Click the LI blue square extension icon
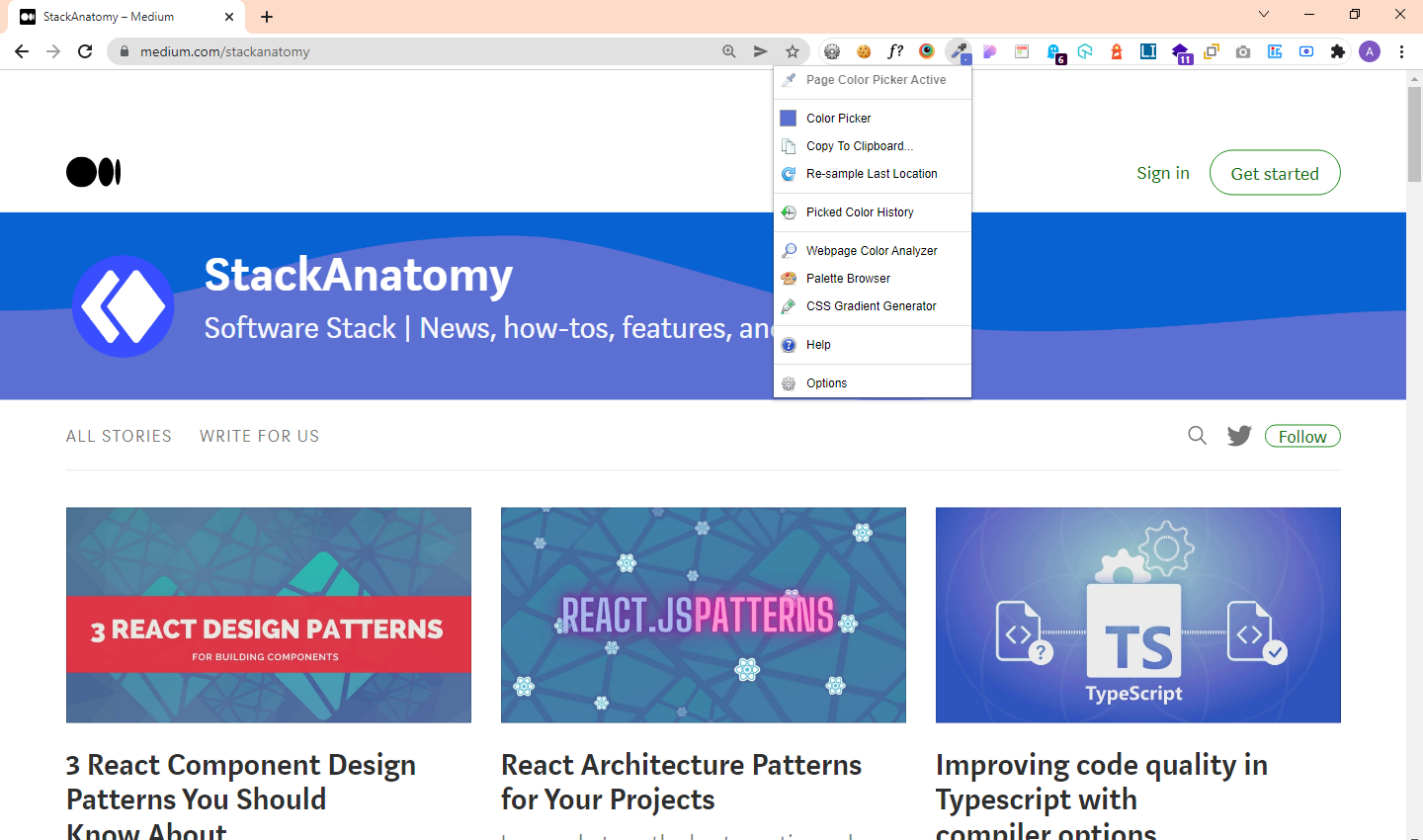1423x840 pixels. [x=1148, y=51]
